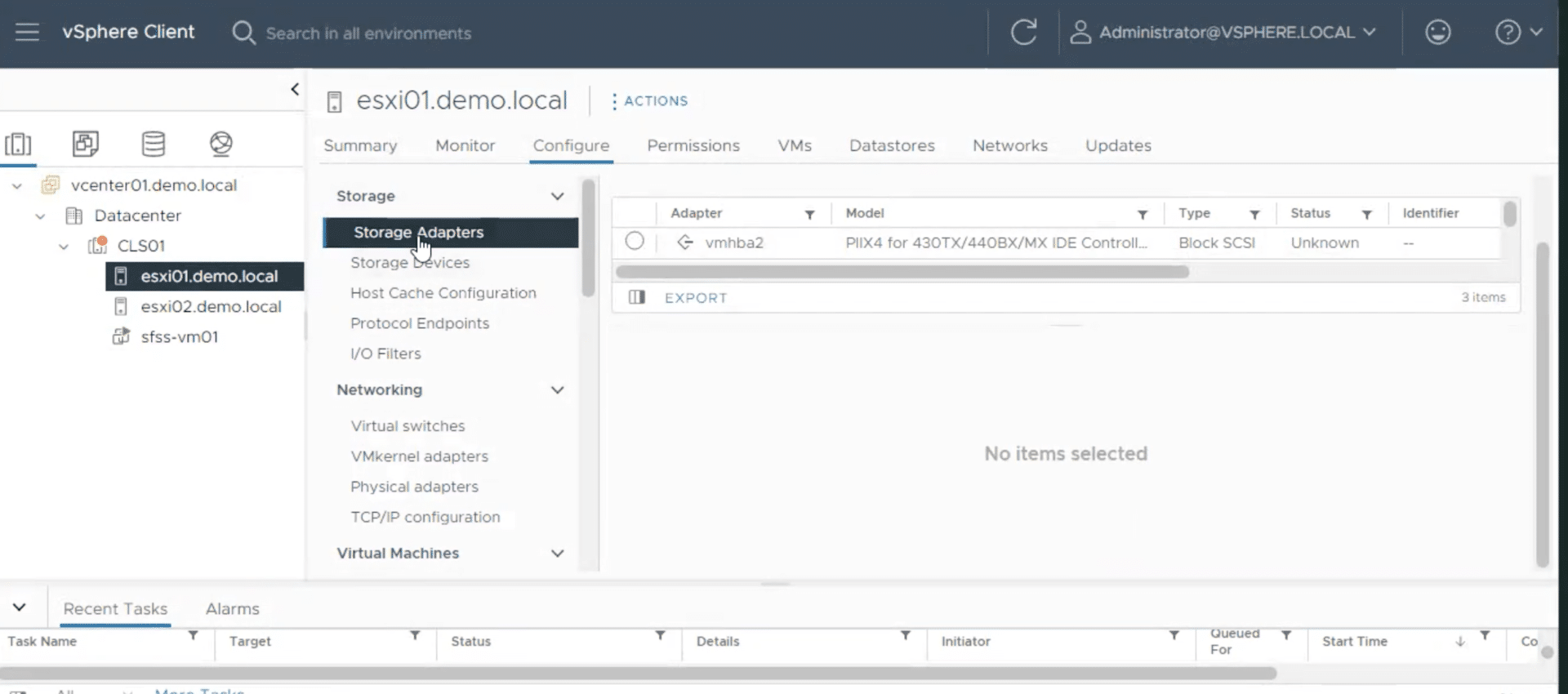Click Recent Tasks horizontal scrollbar

(639, 673)
